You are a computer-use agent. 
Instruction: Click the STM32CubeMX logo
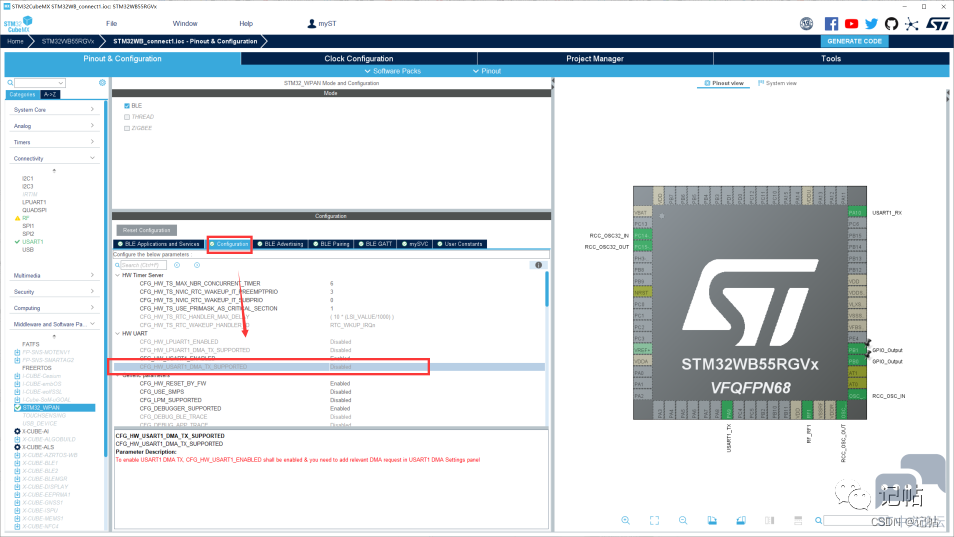(18, 24)
